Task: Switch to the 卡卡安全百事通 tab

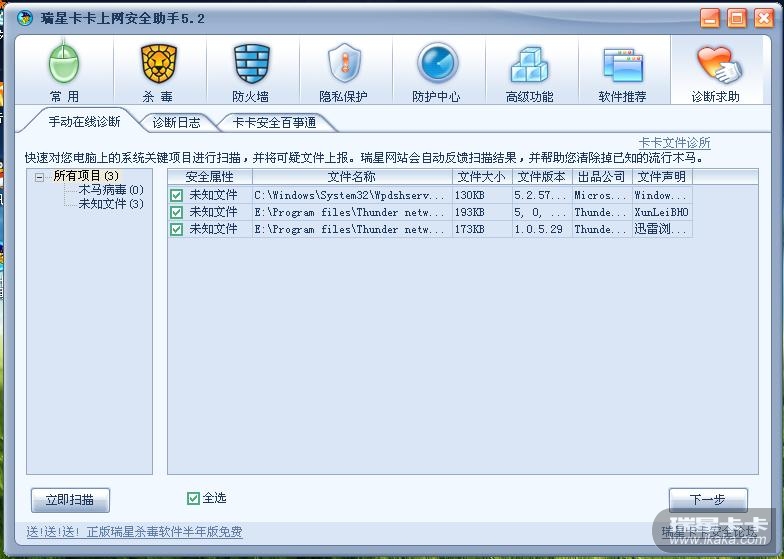Action: point(274,122)
